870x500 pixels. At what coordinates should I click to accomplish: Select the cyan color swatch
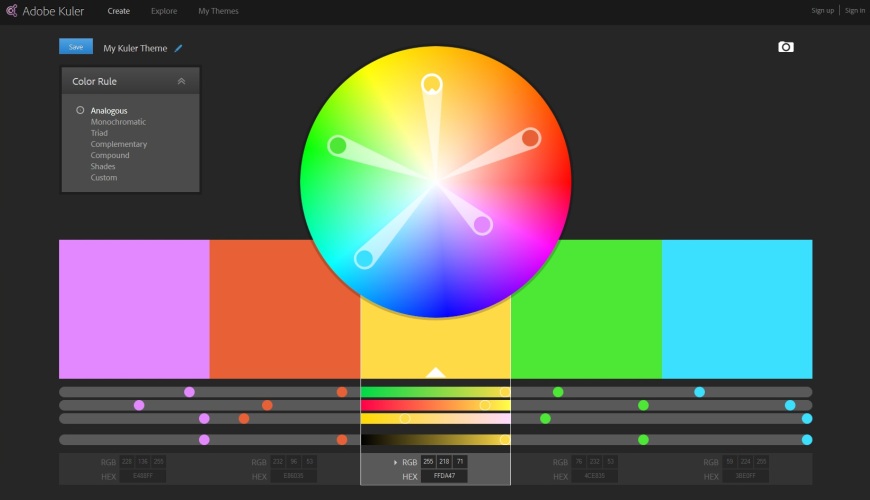(x=737, y=309)
